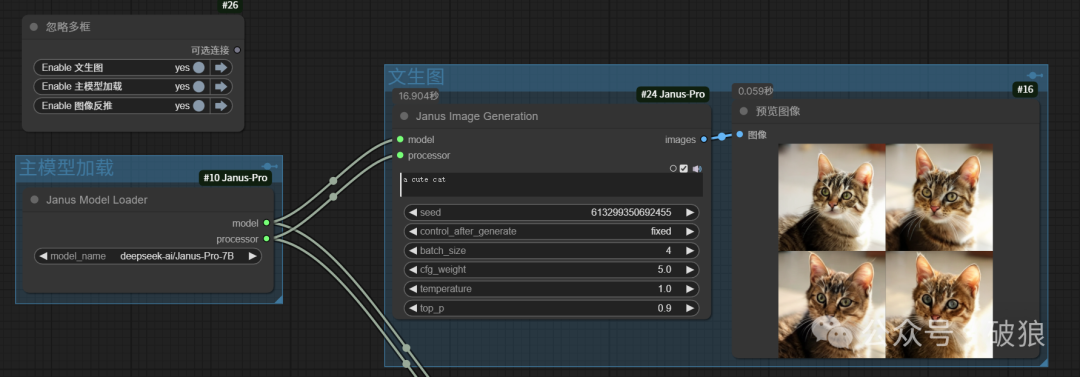Click the seed value 613299350692455
Image resolution: width=1080 pixels, height=377 pixels.
tap(631, 212)
